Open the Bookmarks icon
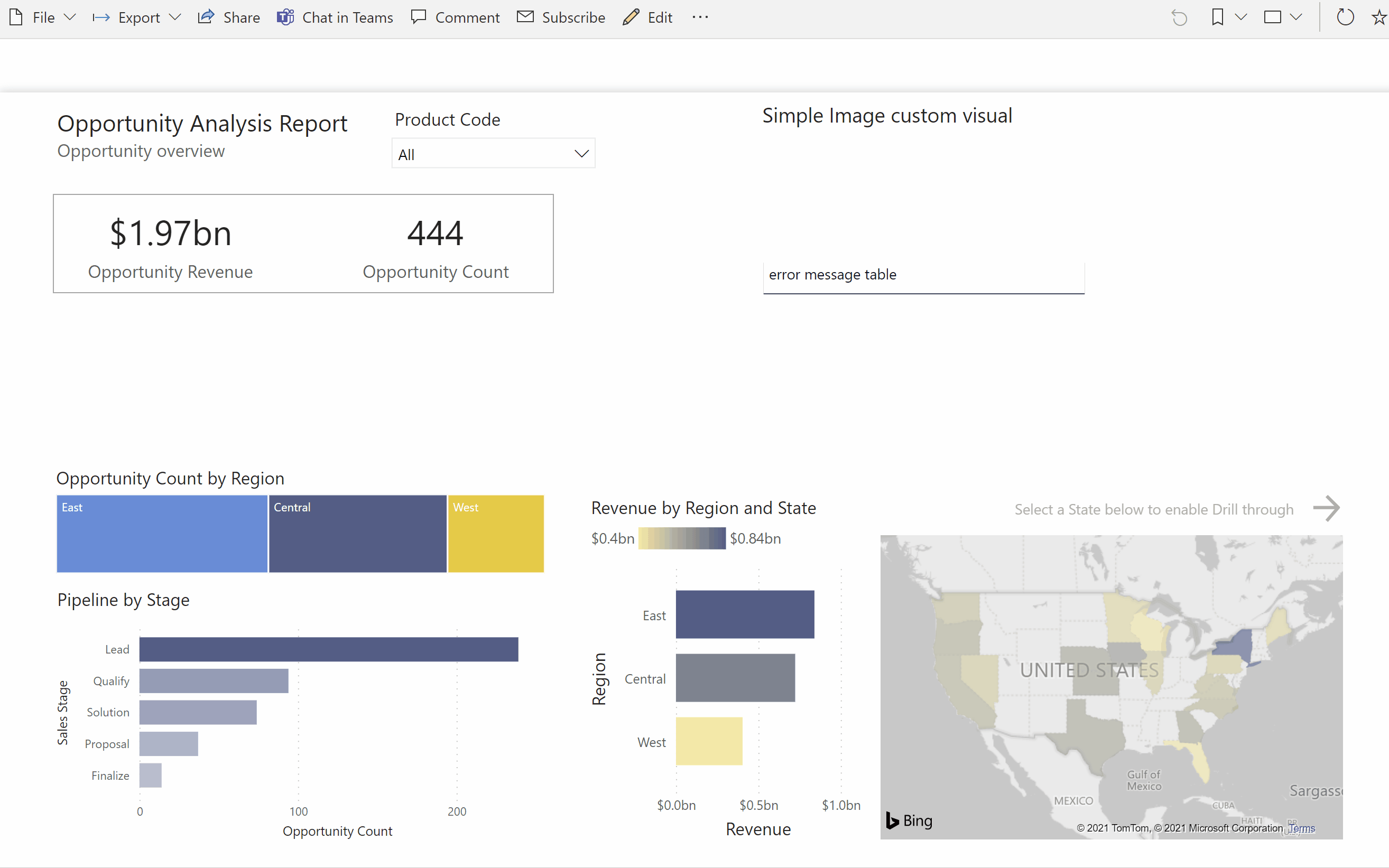Screen dimensions: 1389x868 (x=1218, y=17)
